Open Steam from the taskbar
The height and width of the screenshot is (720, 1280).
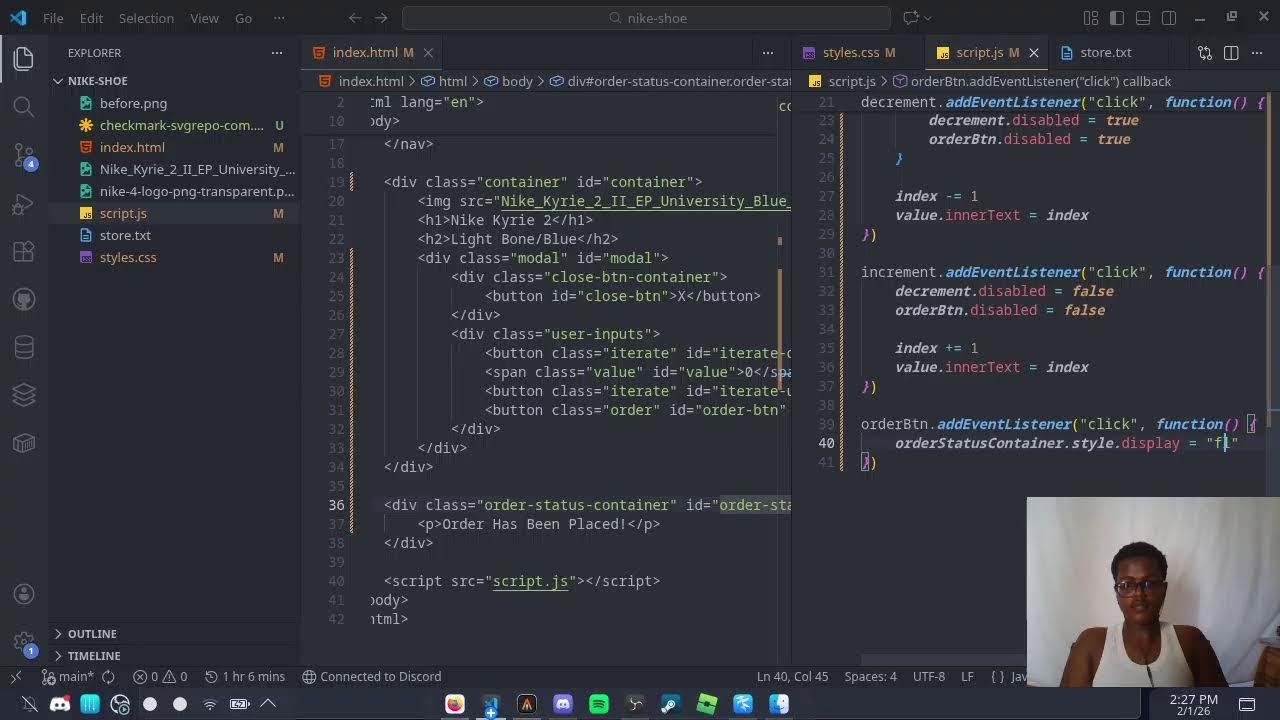tap(671, 704)
